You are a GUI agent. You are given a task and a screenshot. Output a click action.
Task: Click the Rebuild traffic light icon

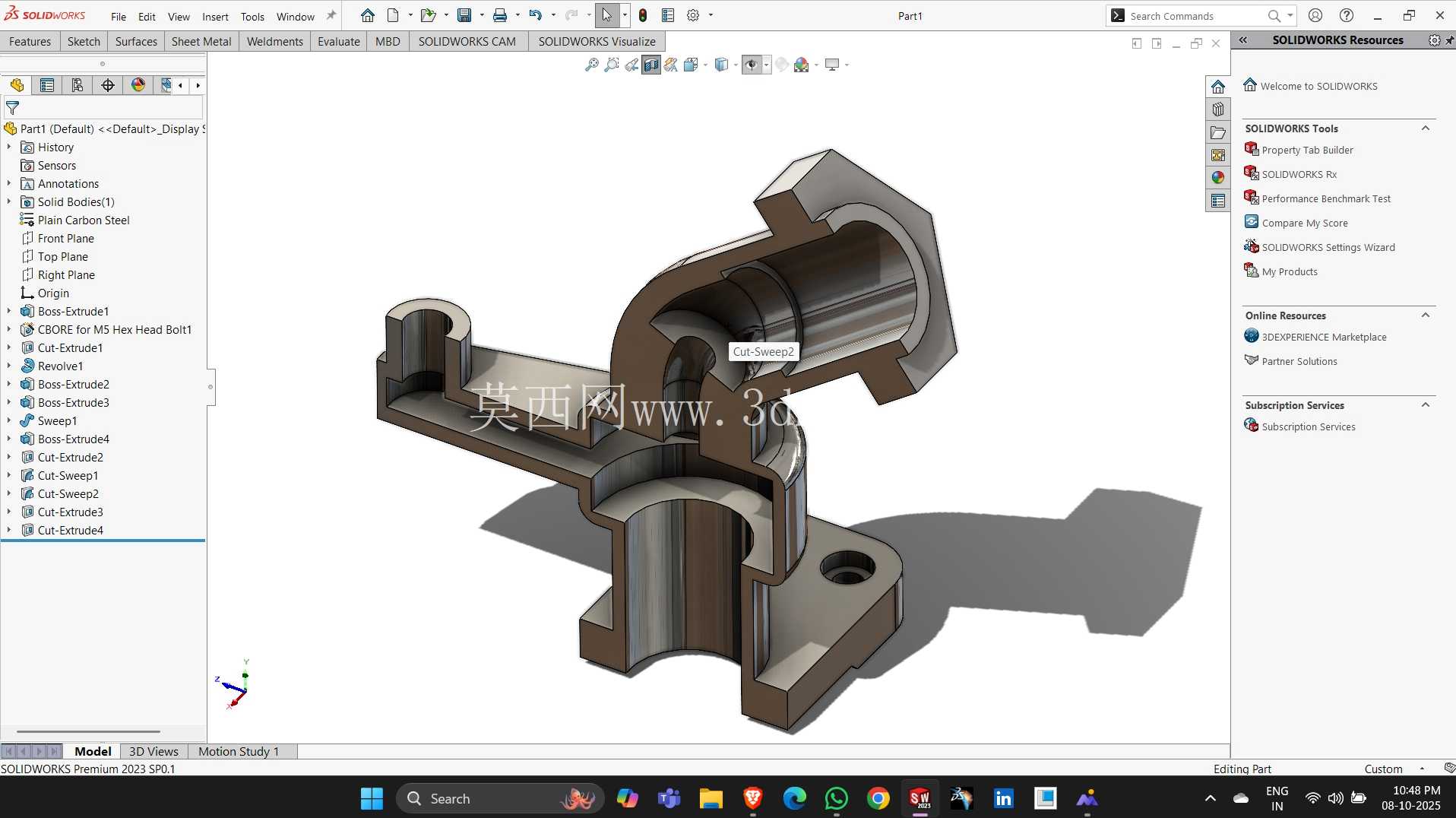643,15
